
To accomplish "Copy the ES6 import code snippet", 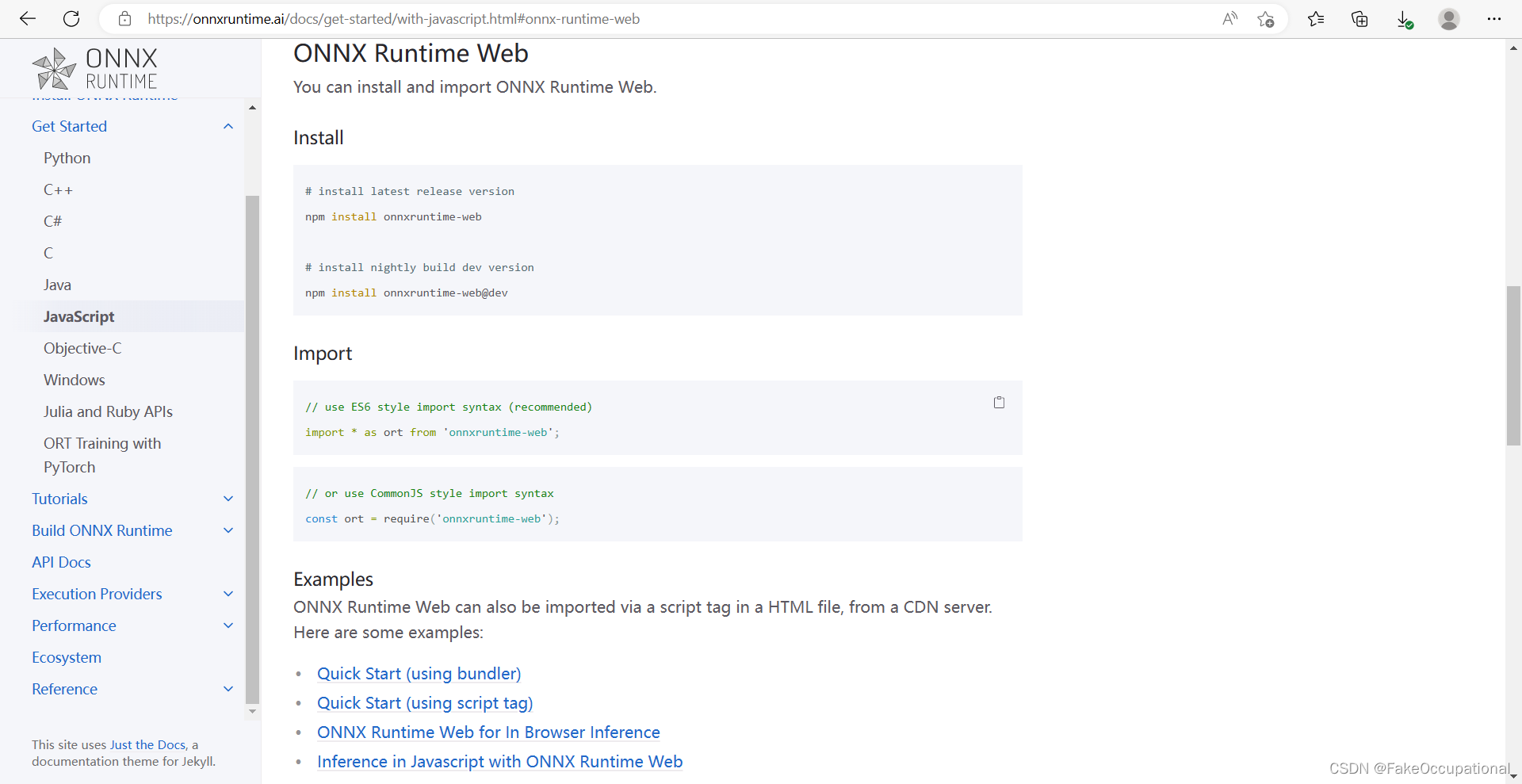I will [999, 403].
